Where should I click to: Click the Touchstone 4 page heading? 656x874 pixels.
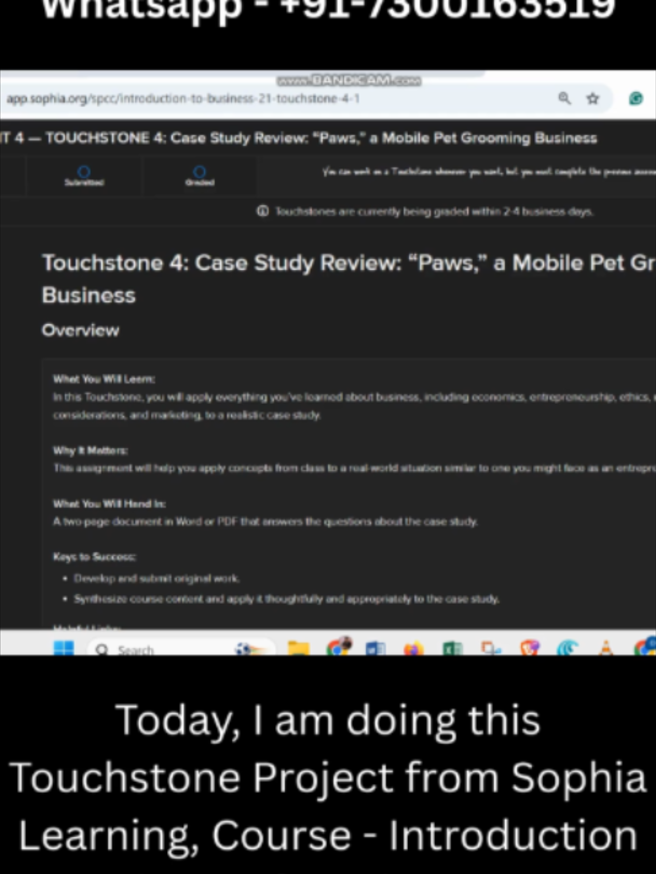click(349, 279)
